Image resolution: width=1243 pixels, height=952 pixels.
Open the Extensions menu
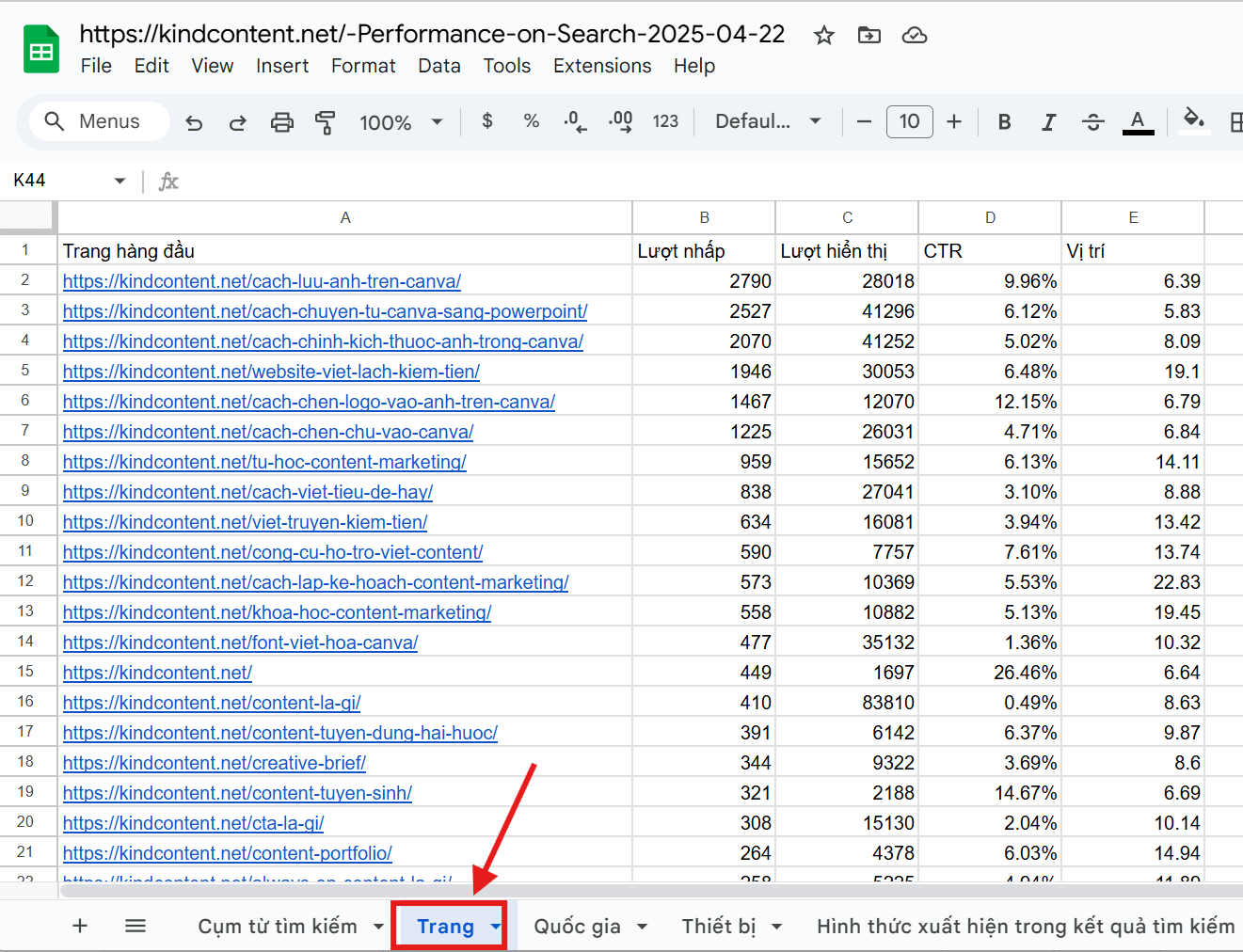coord(602,66)
